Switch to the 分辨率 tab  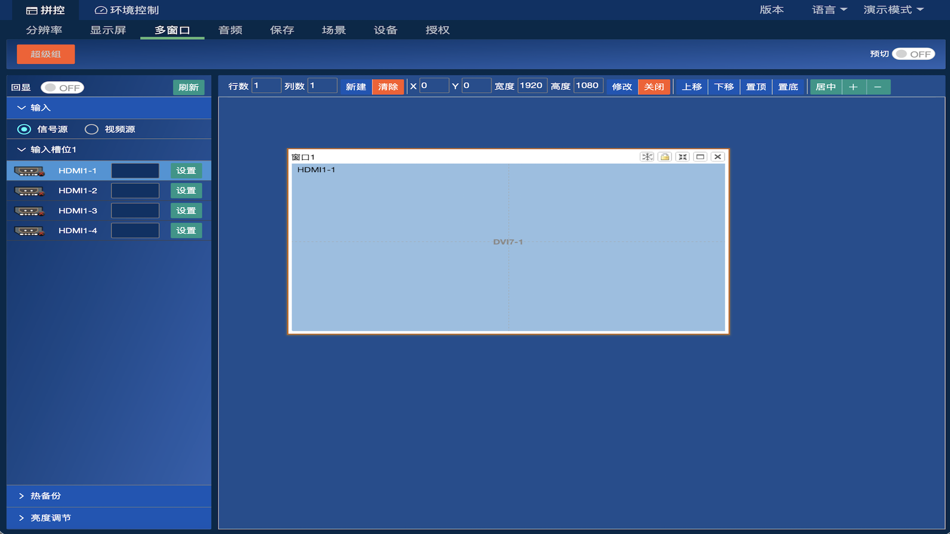point(44,30)
